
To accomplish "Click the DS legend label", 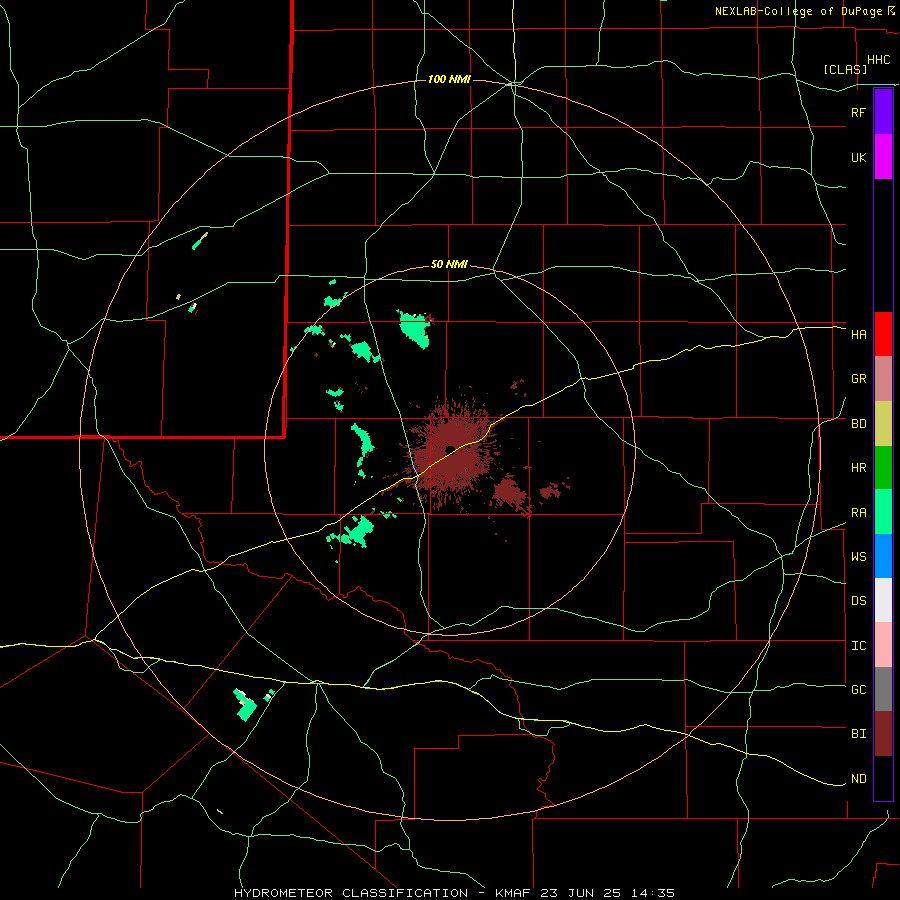I will (x=858, y=600).
